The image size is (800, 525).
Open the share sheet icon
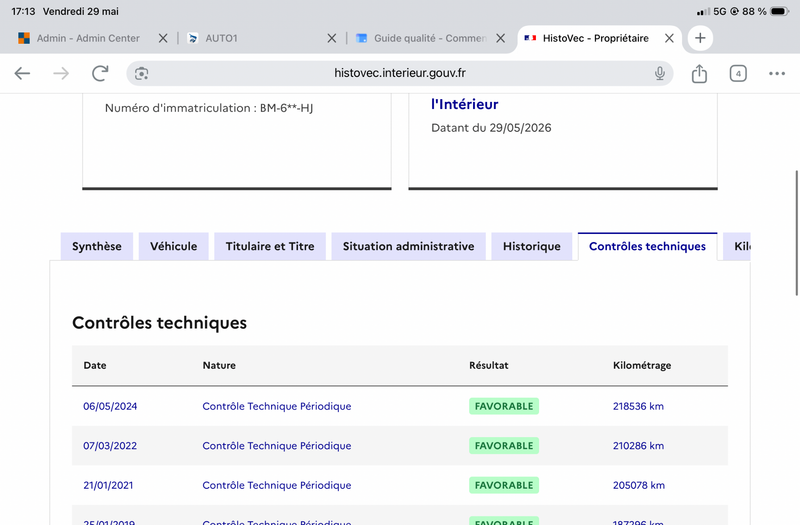tap(699, 73)
